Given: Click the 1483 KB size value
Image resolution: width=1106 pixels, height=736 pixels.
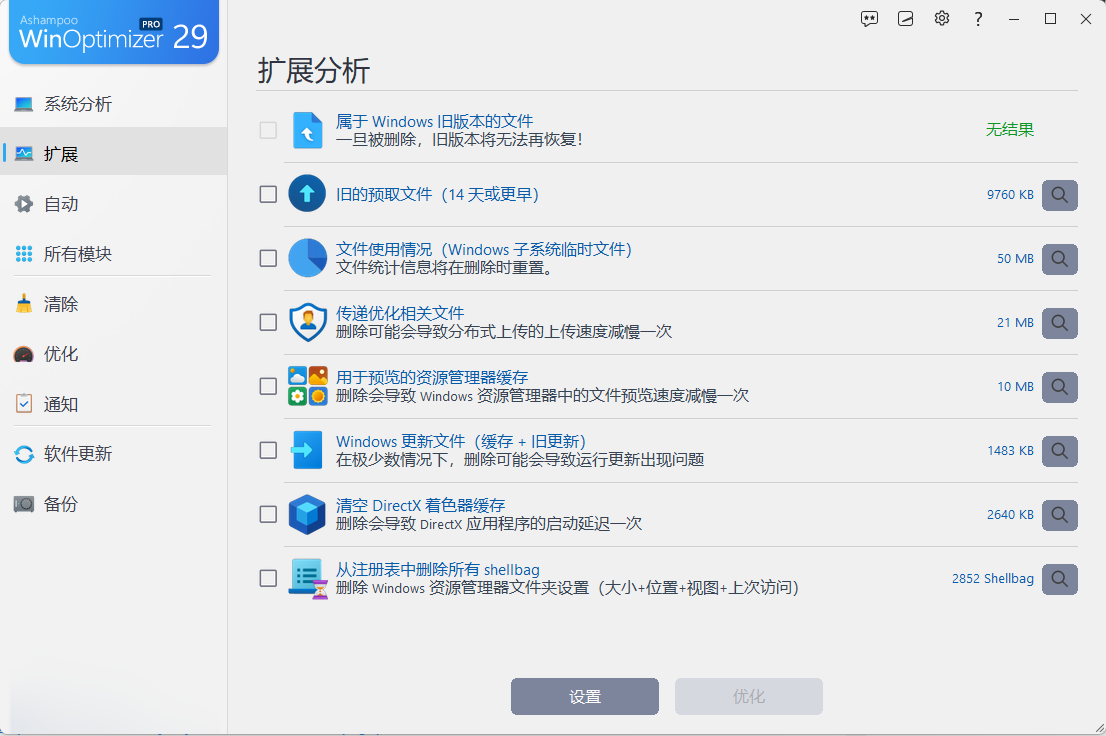Looking at the screenshot, I should coord(1010,451).
